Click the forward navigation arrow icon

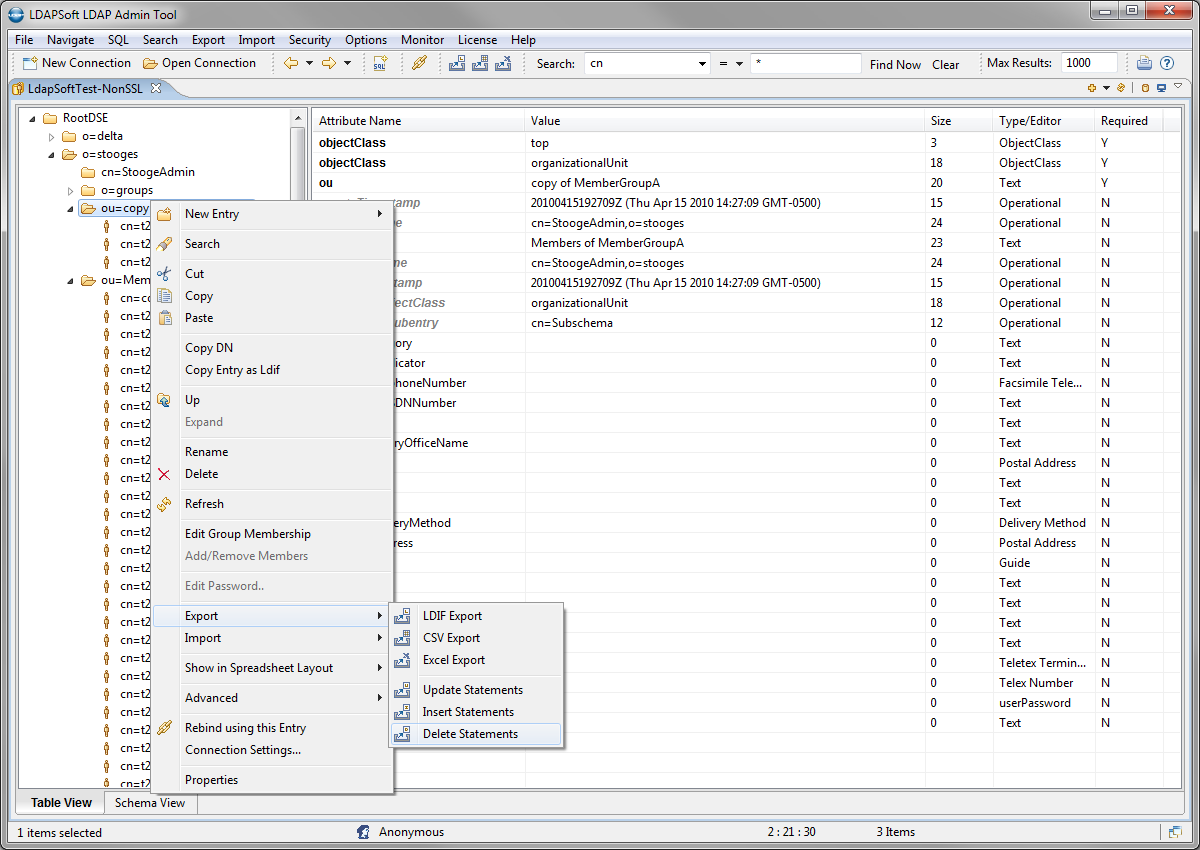point(328,63)
